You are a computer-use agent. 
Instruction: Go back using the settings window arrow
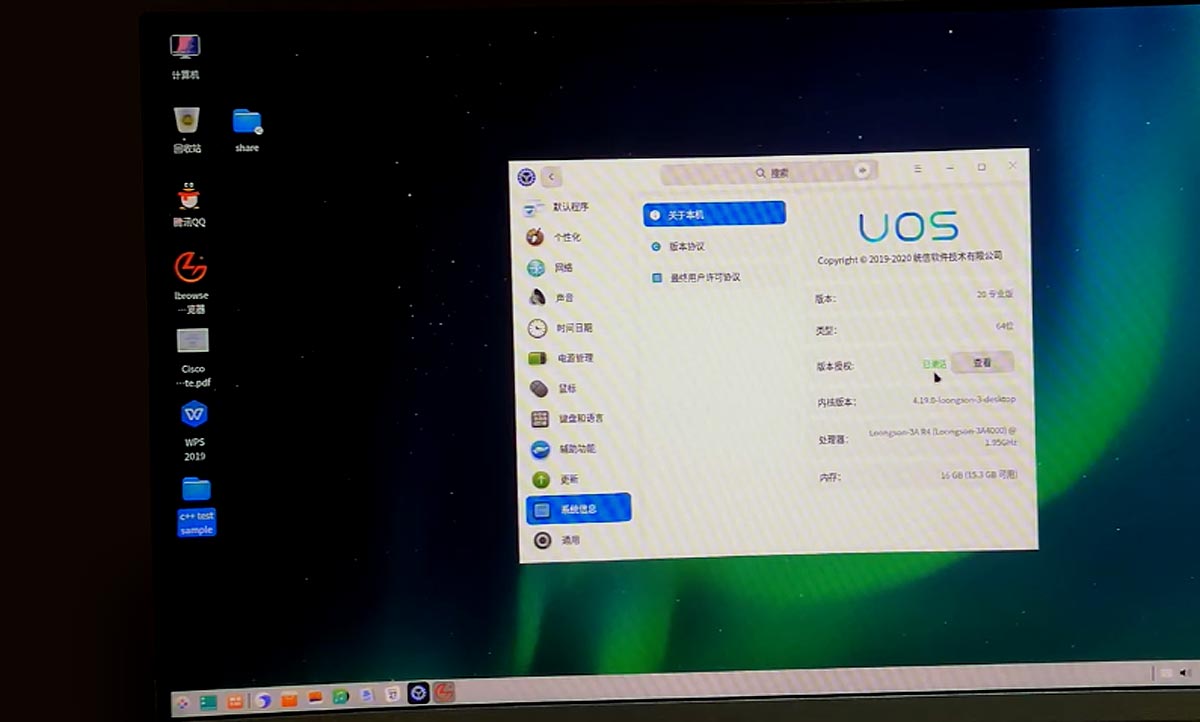coord(551,177)
